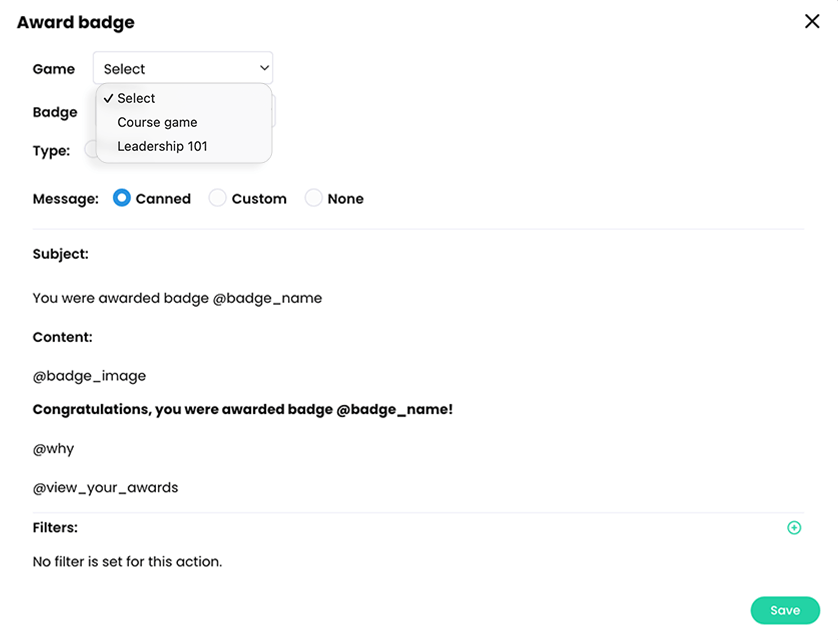The height and width of the screenshot is (640, 838).
Task: Select the checked Select placeholder option
Action: click(136, 98)
